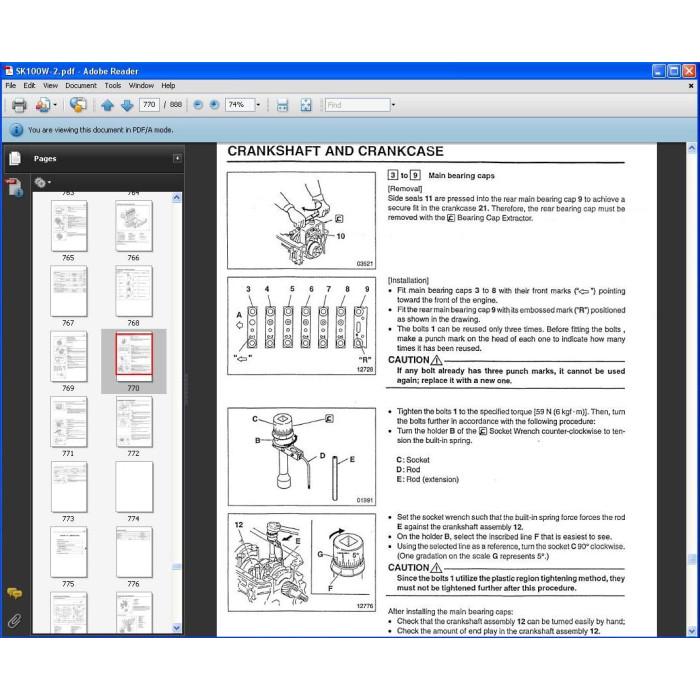
Task: Click the fit one full page icon
Action: click(306, 105)
